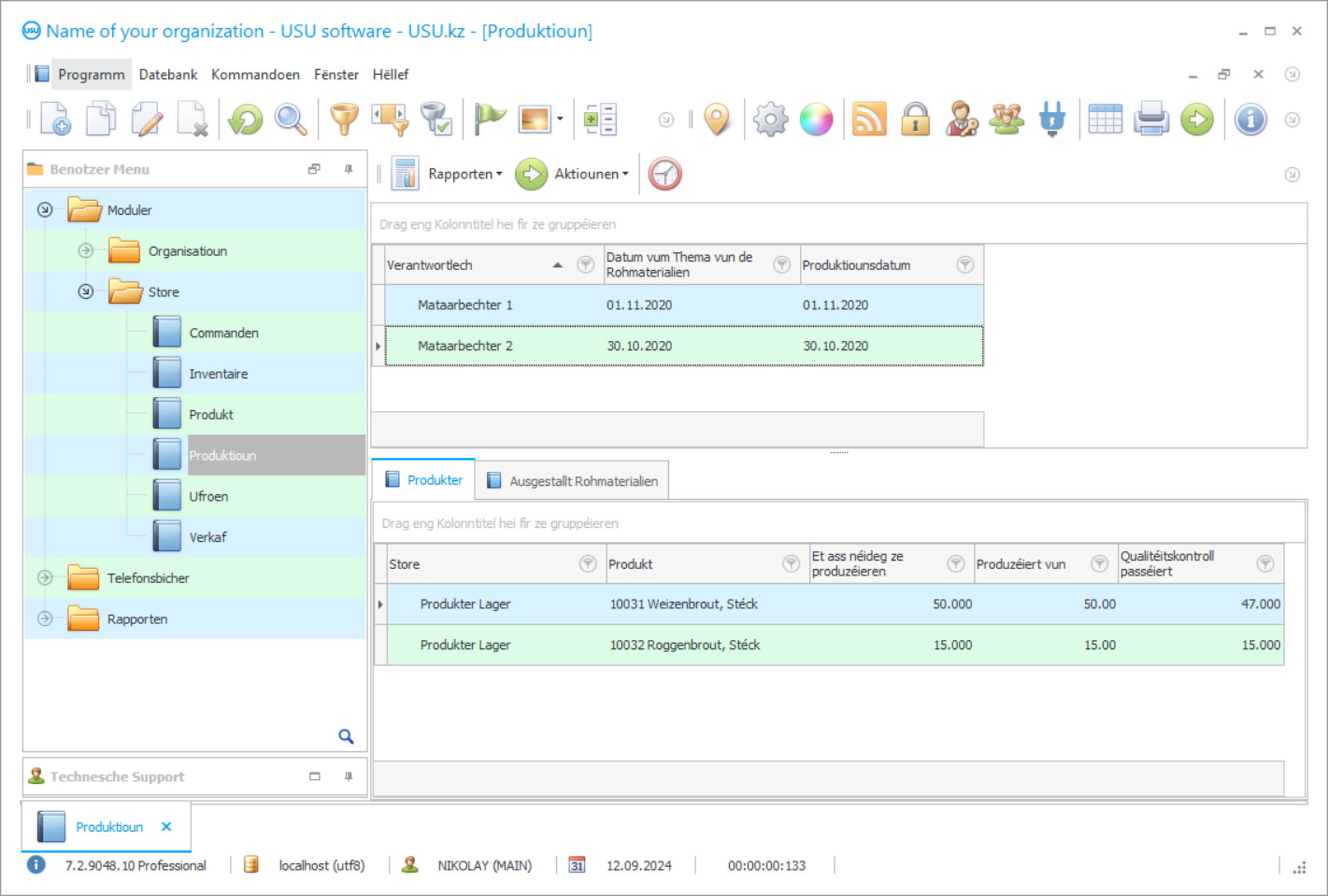Viewport: 1328px width, 896px height.
Task: Open the Rapporten dropdown button
Action: click(x=448, y=174)
